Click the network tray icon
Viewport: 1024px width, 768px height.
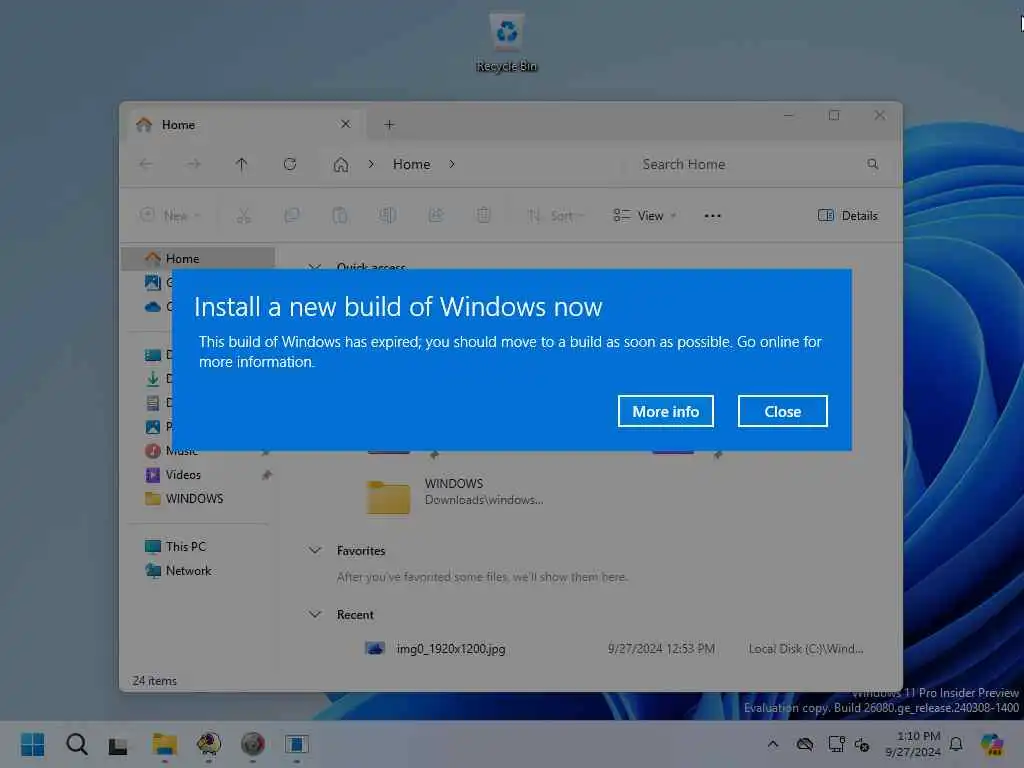click(837, 744)
